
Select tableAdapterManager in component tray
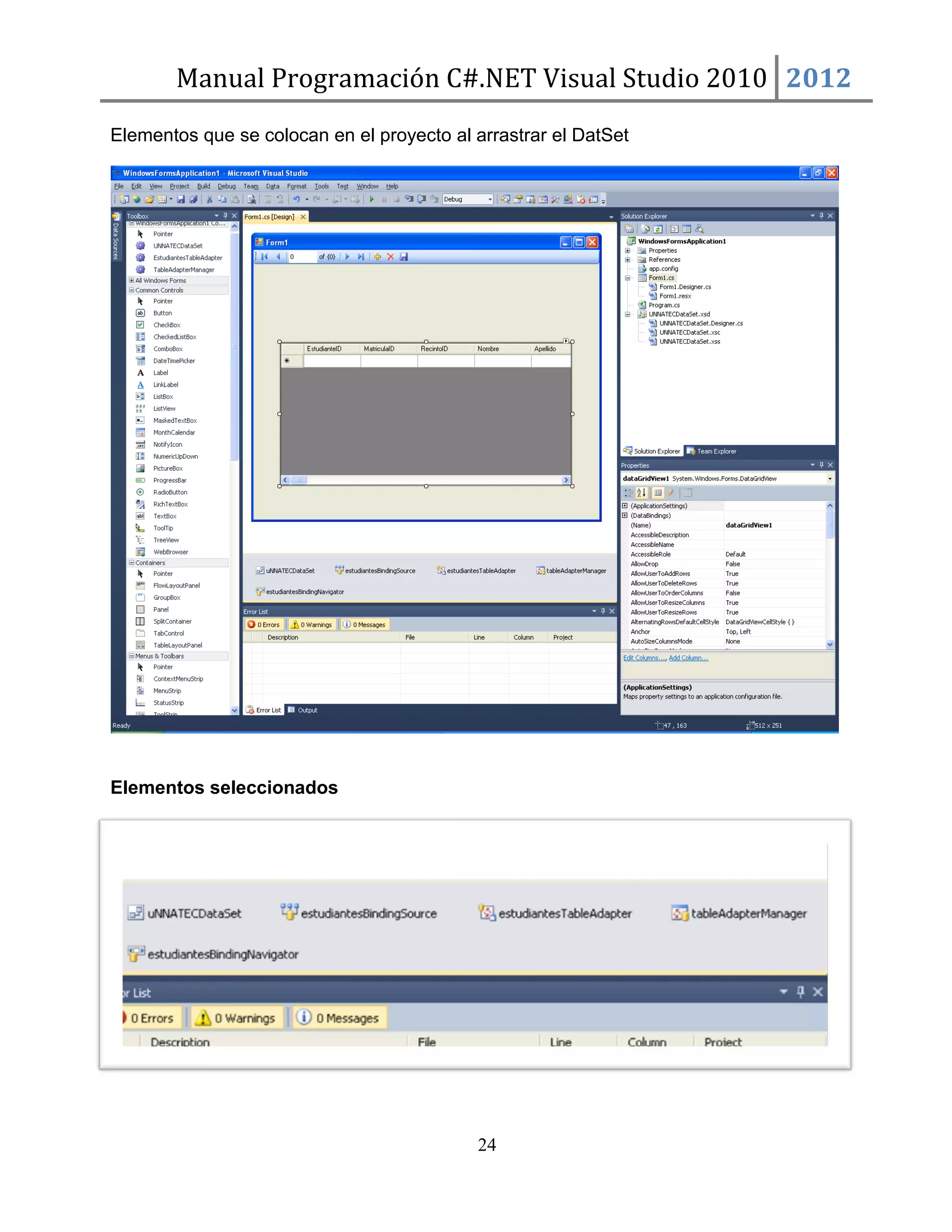point(571,570)
